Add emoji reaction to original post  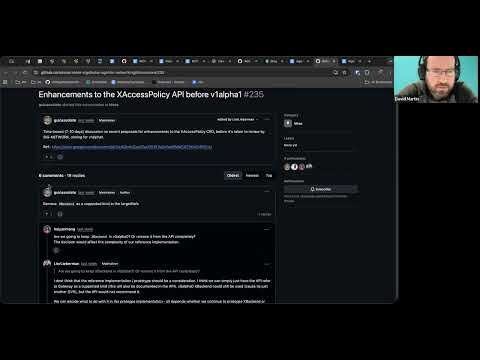click(60, 157)
